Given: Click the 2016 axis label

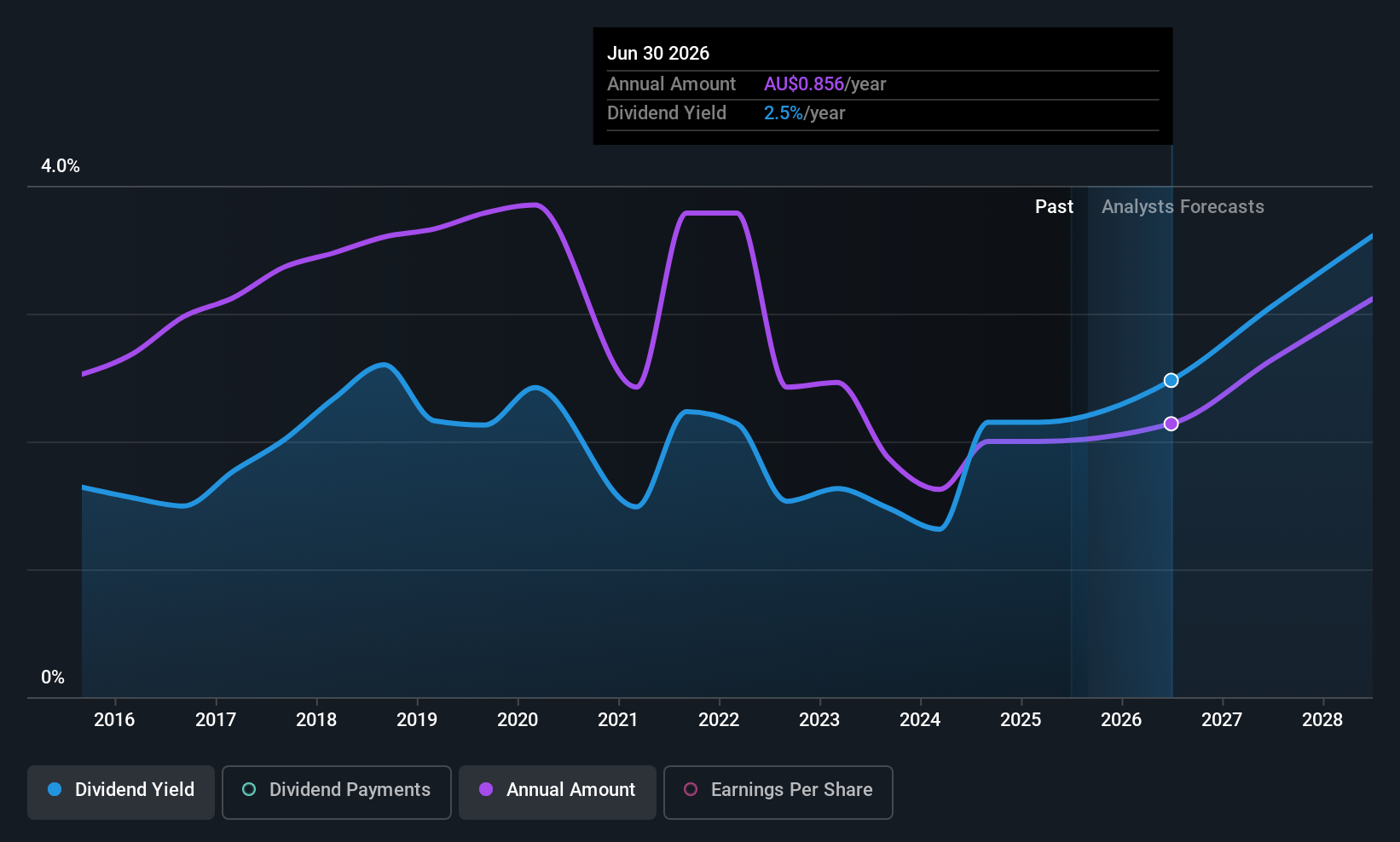Looking at the screenshot, I should click(x=114, y=719).
